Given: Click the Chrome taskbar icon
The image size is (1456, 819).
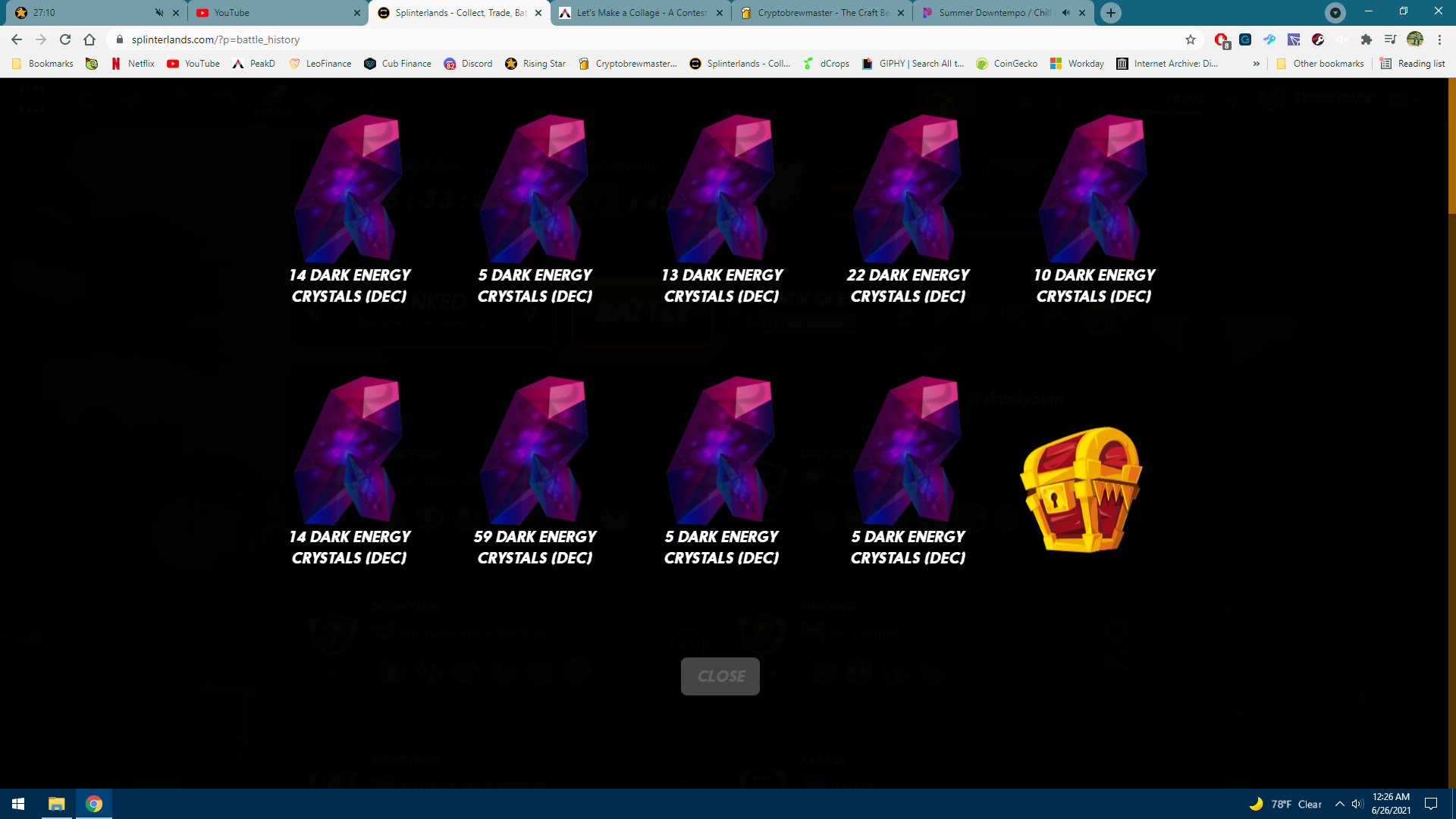Looking at the screenshot, I should click(94, 804).
